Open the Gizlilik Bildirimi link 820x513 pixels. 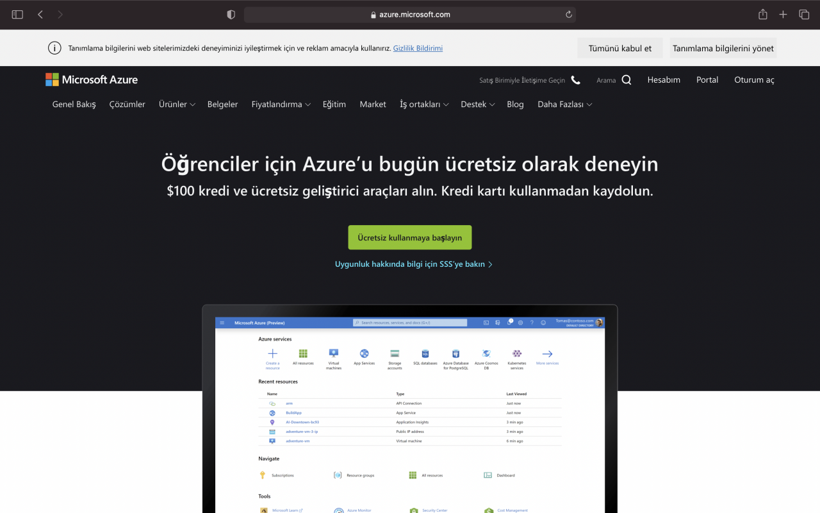418,48
